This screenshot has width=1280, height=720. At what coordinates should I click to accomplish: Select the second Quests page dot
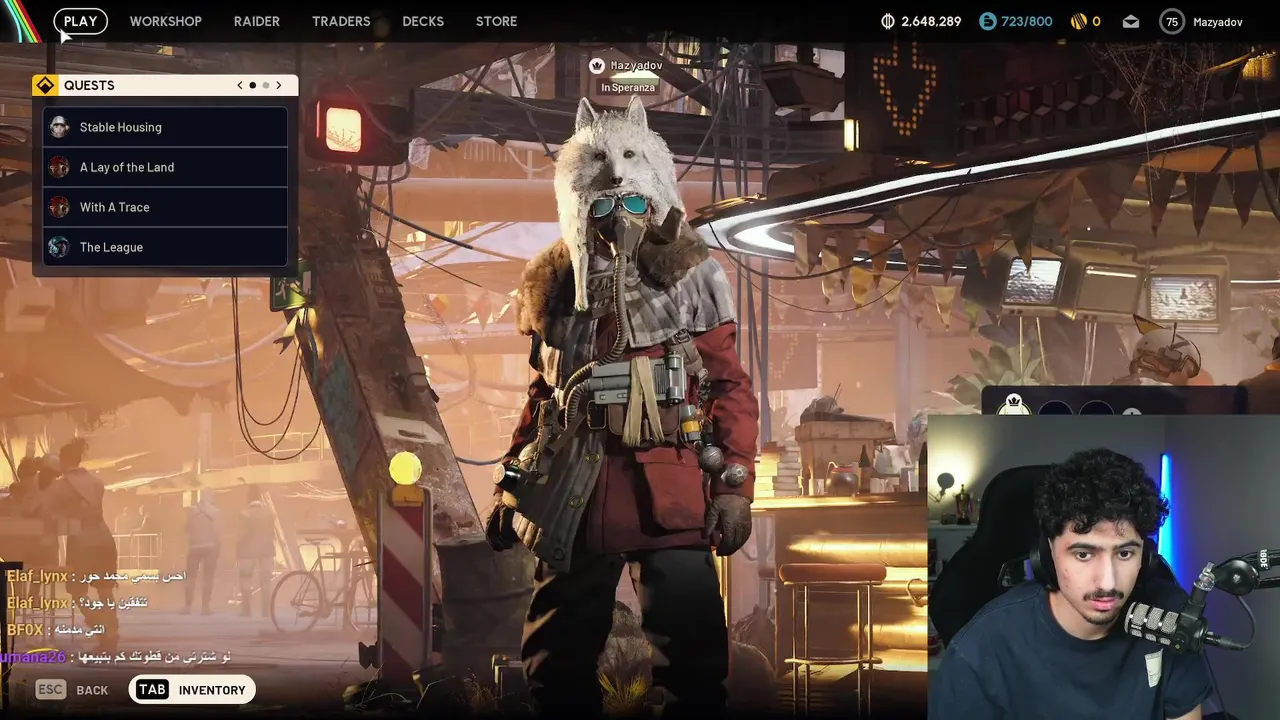(265, 85)
